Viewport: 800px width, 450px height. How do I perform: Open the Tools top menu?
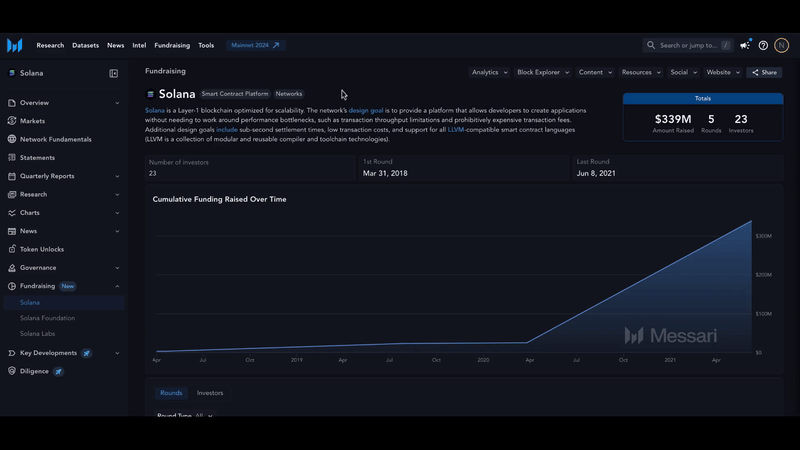tap(206, 45)
